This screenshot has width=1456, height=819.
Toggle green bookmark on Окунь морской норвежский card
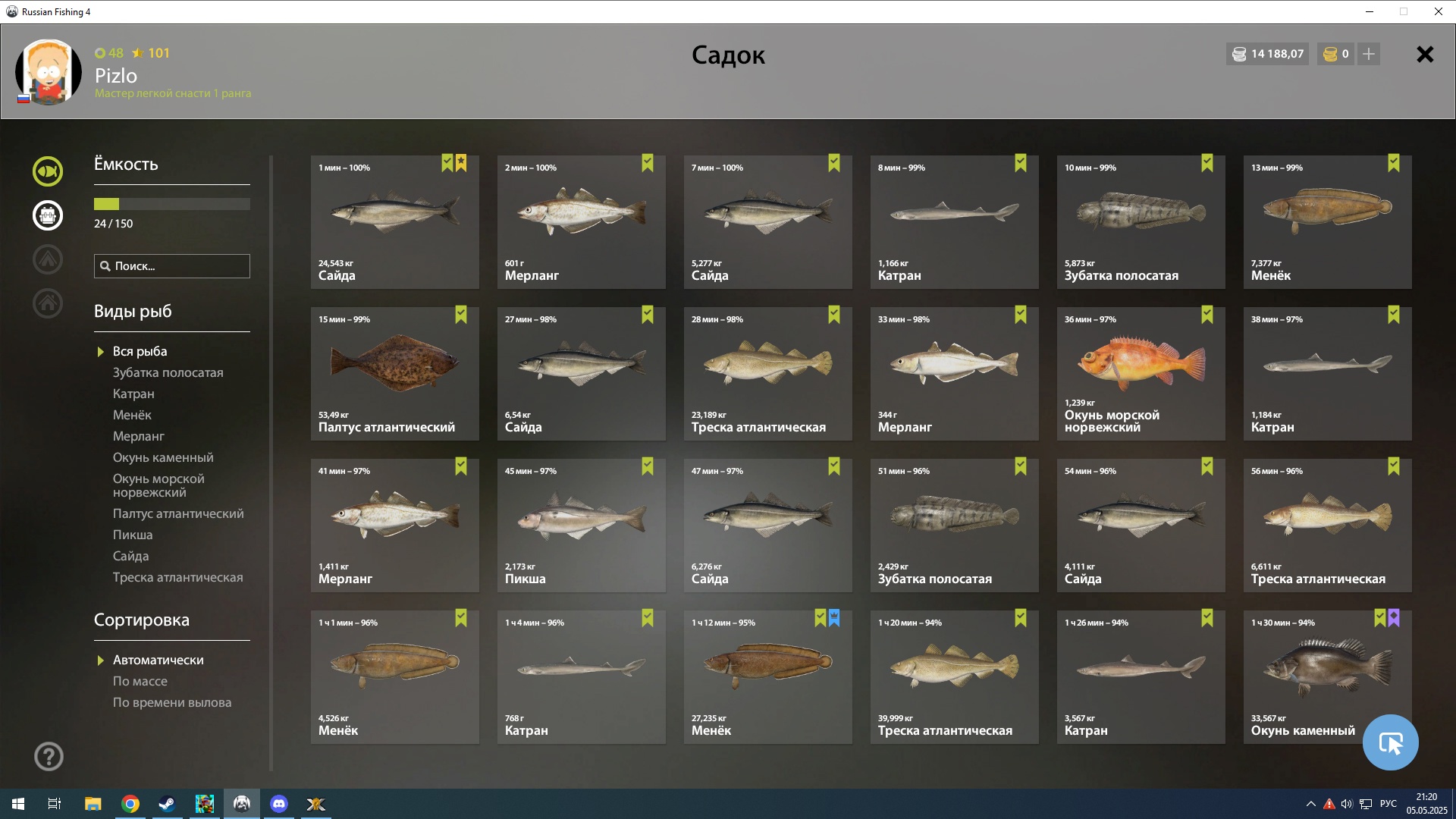tap(1207, 315)
